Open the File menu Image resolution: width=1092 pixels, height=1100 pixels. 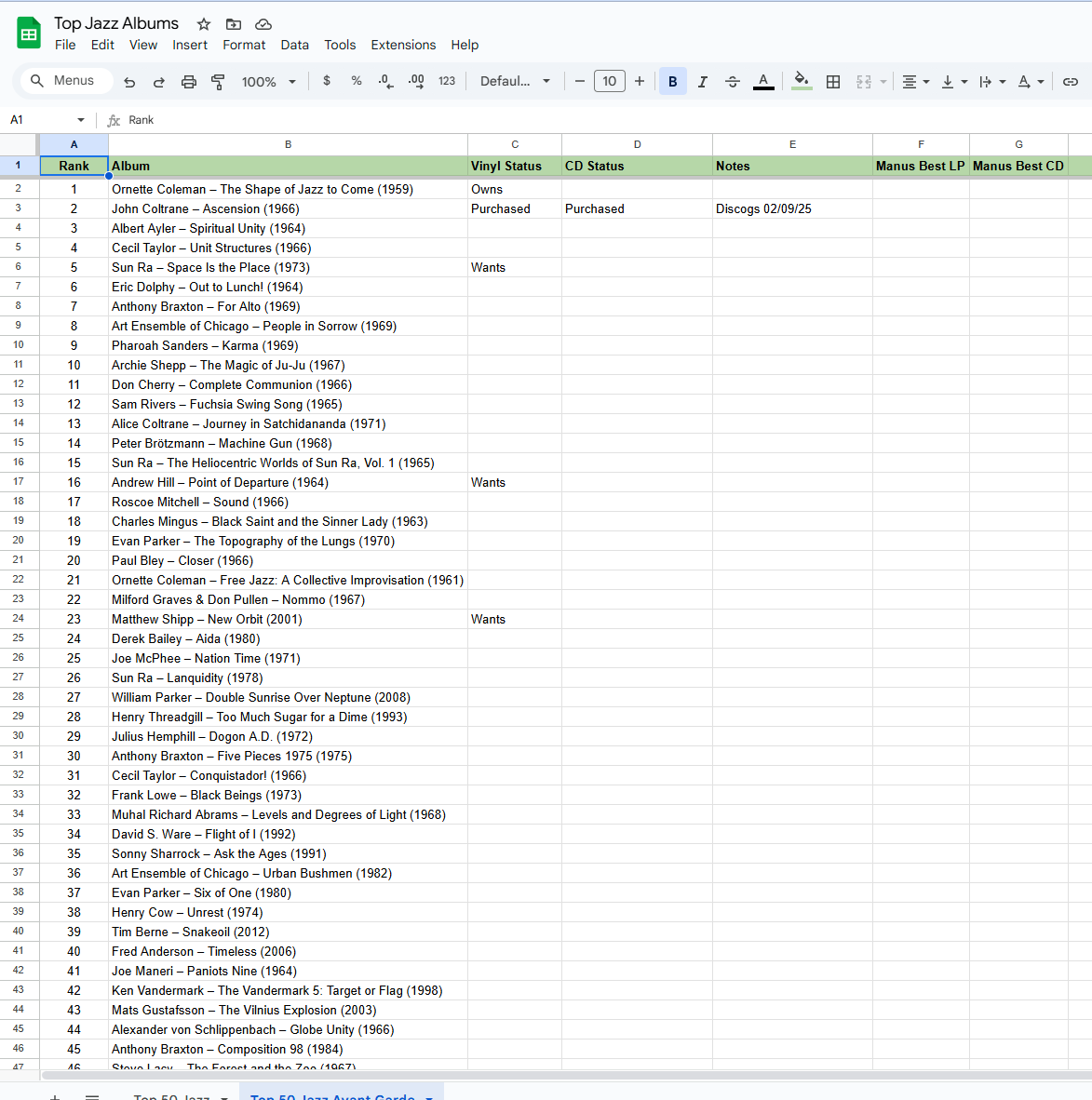pyautogui.click(x=65, y=45)
